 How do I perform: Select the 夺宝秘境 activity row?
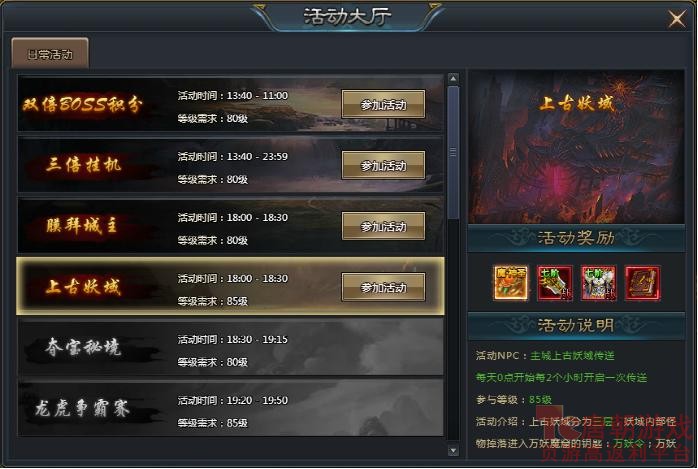[x=230, y=348]
